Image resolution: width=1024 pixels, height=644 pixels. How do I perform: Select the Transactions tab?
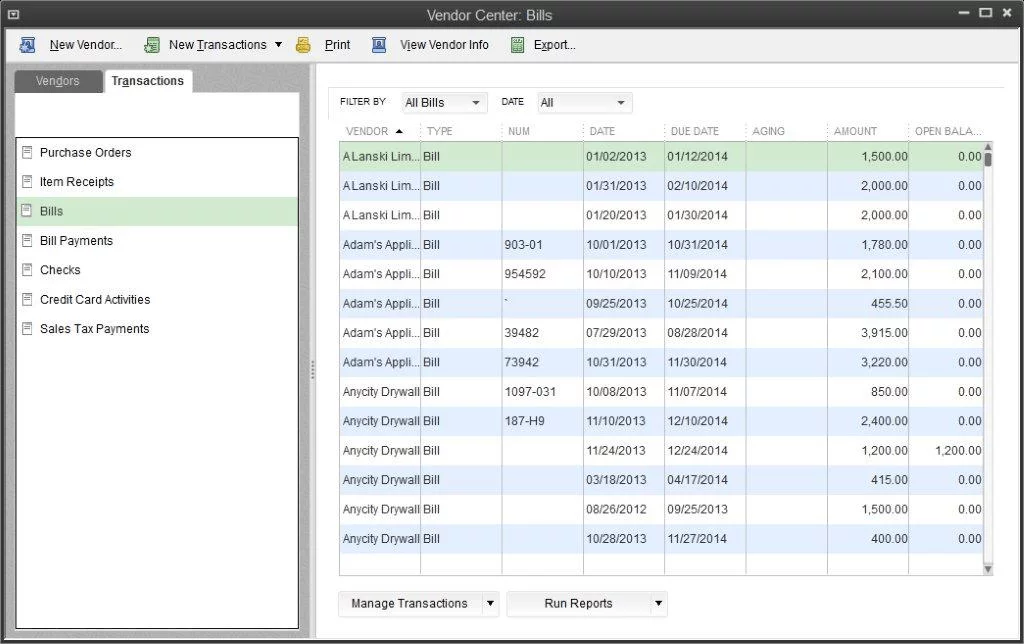click(148, 81)
